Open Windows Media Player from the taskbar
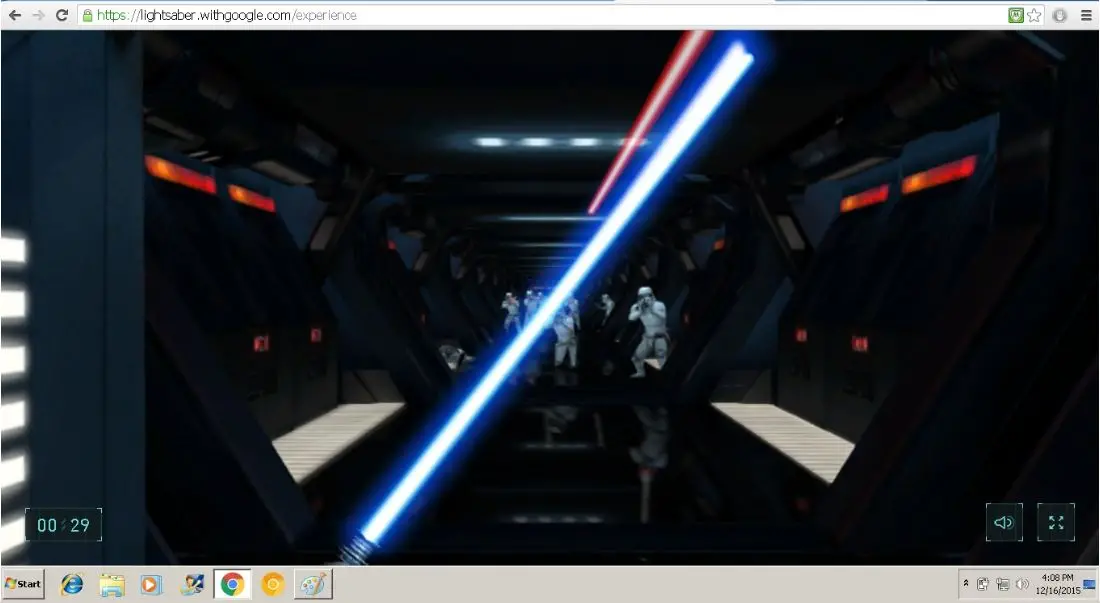This screenshot has height=603, width=1100. [151, 584]
